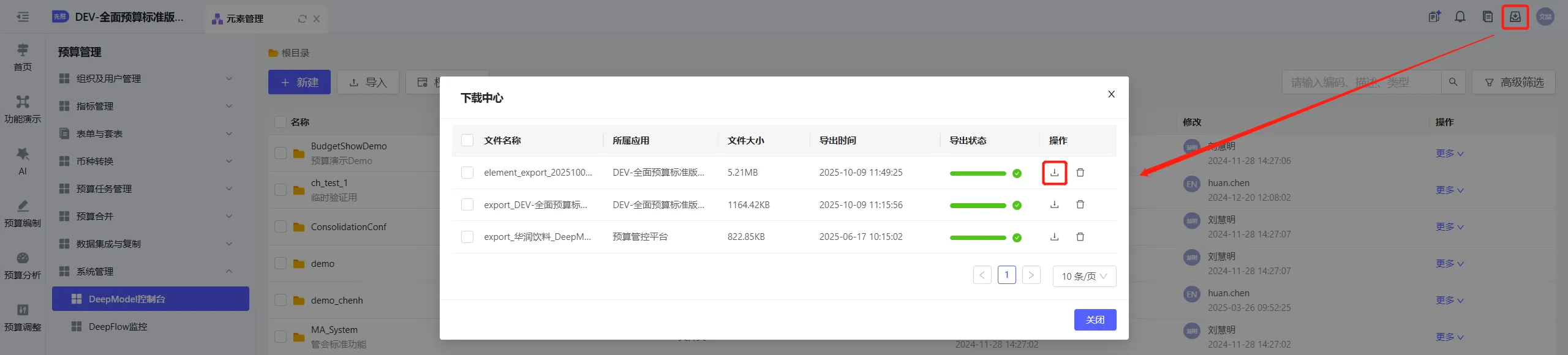Screen dimensions: 1568x355
Task: Select all files via header checkbox
Action: [x=467, y=140]
